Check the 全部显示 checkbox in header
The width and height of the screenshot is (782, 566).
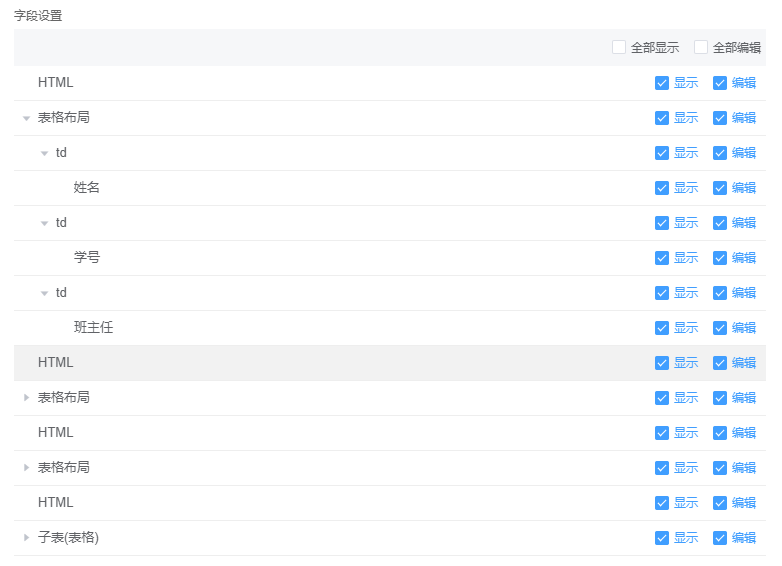[619, 47]
